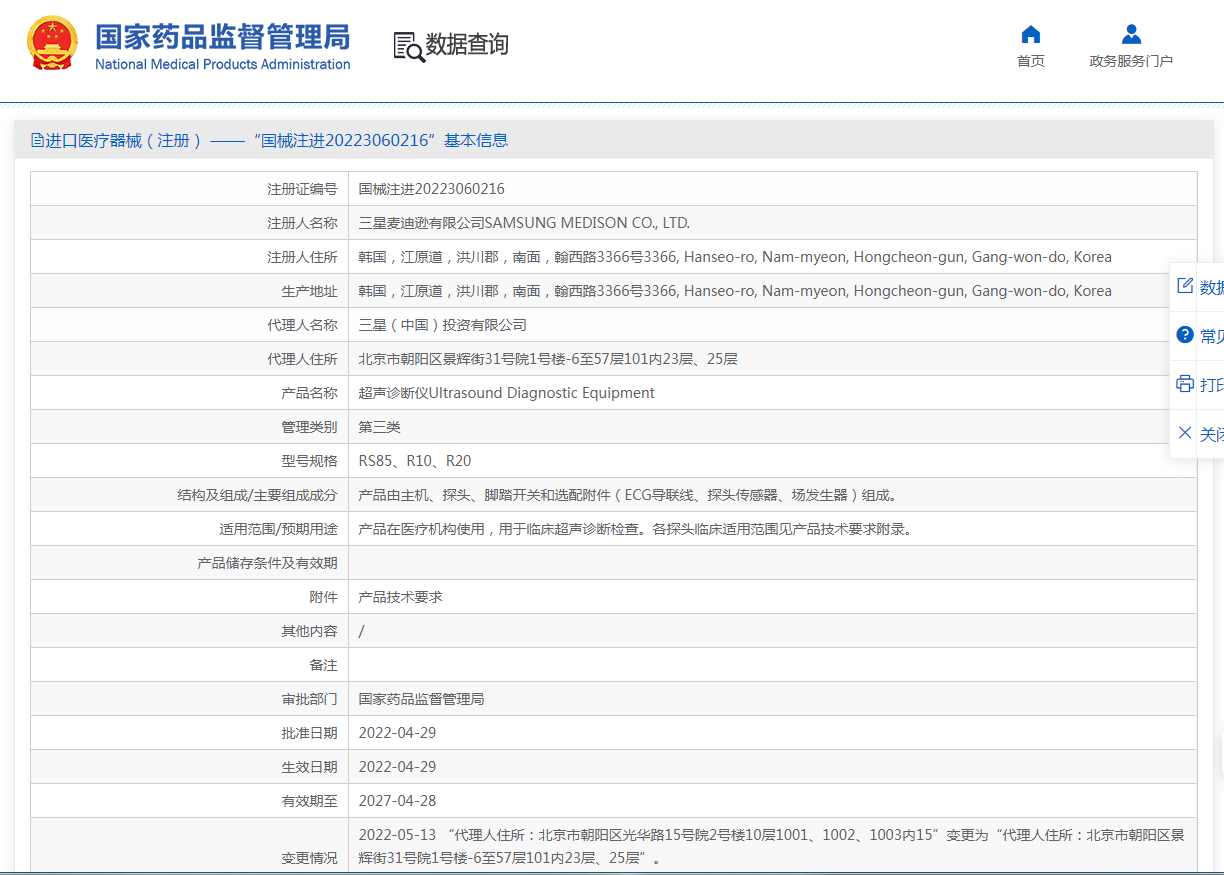Open 政务服务门户 user icon

pos(1131,35)
